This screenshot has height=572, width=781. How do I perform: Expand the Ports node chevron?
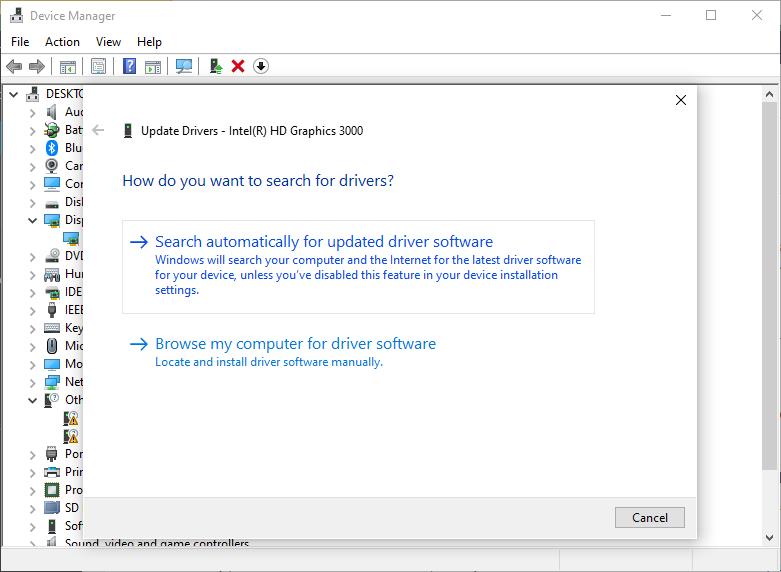click(33, 454)
